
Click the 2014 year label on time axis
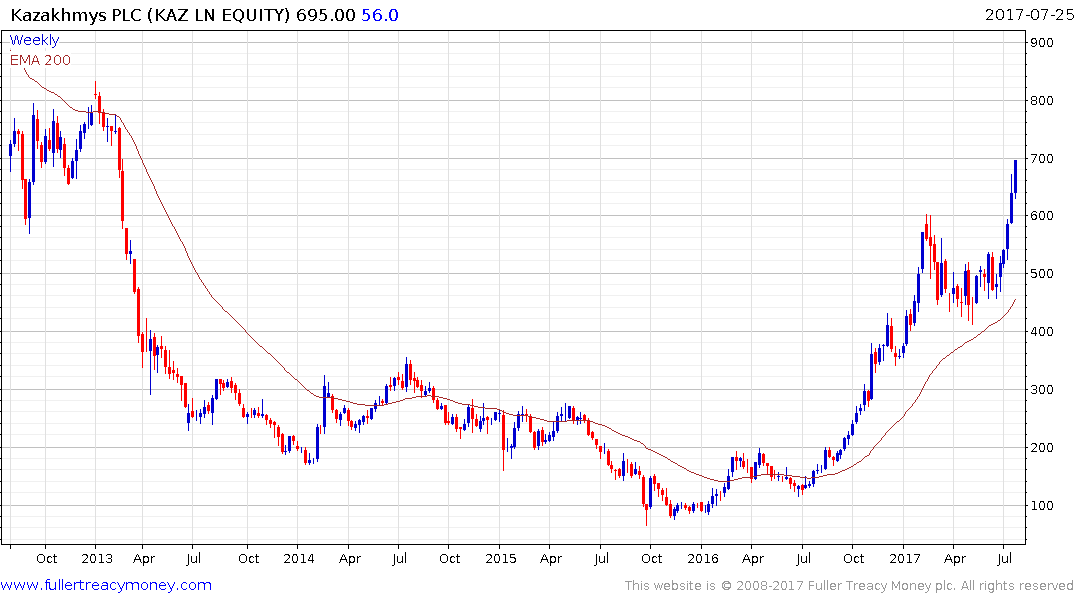point(299,558)
